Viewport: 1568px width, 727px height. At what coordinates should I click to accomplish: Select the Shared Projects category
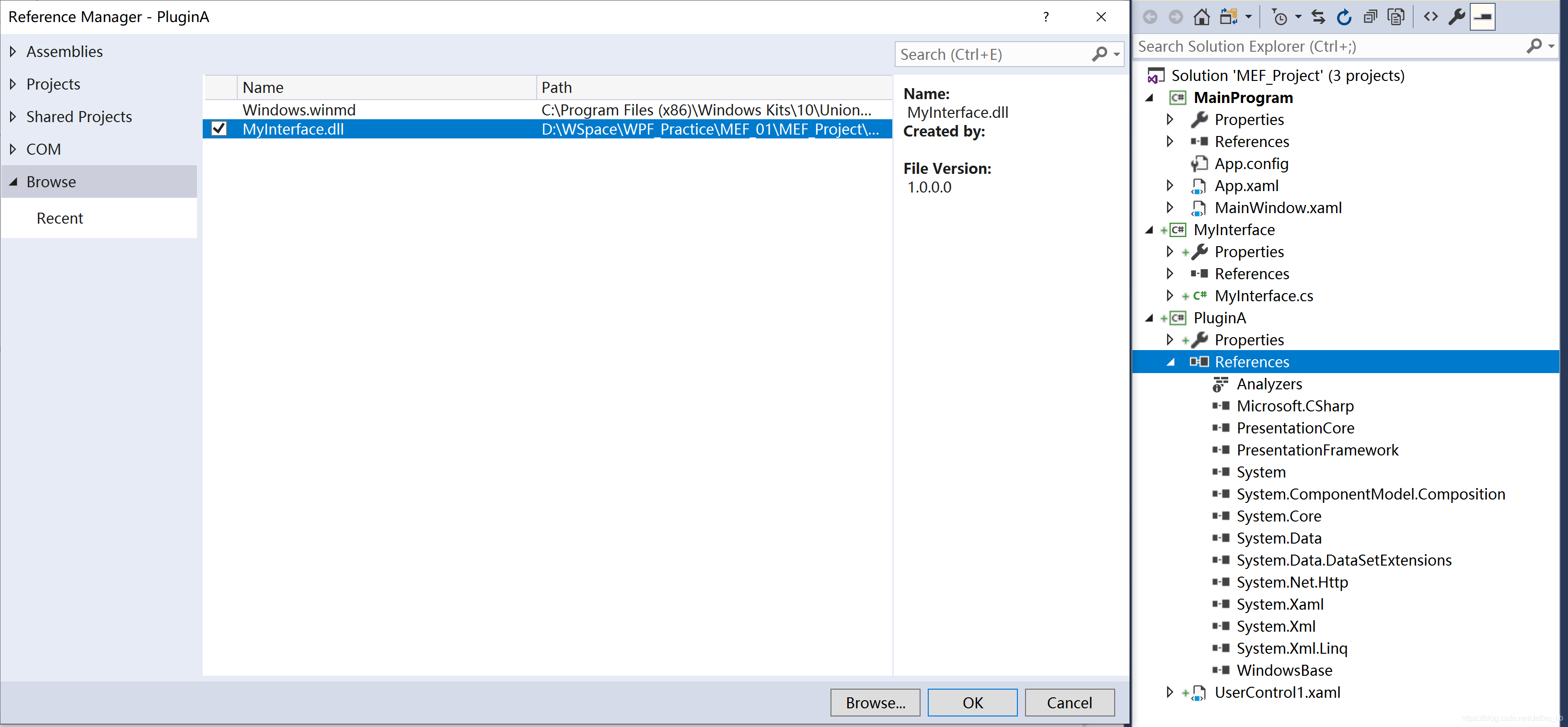pos(79,117)
